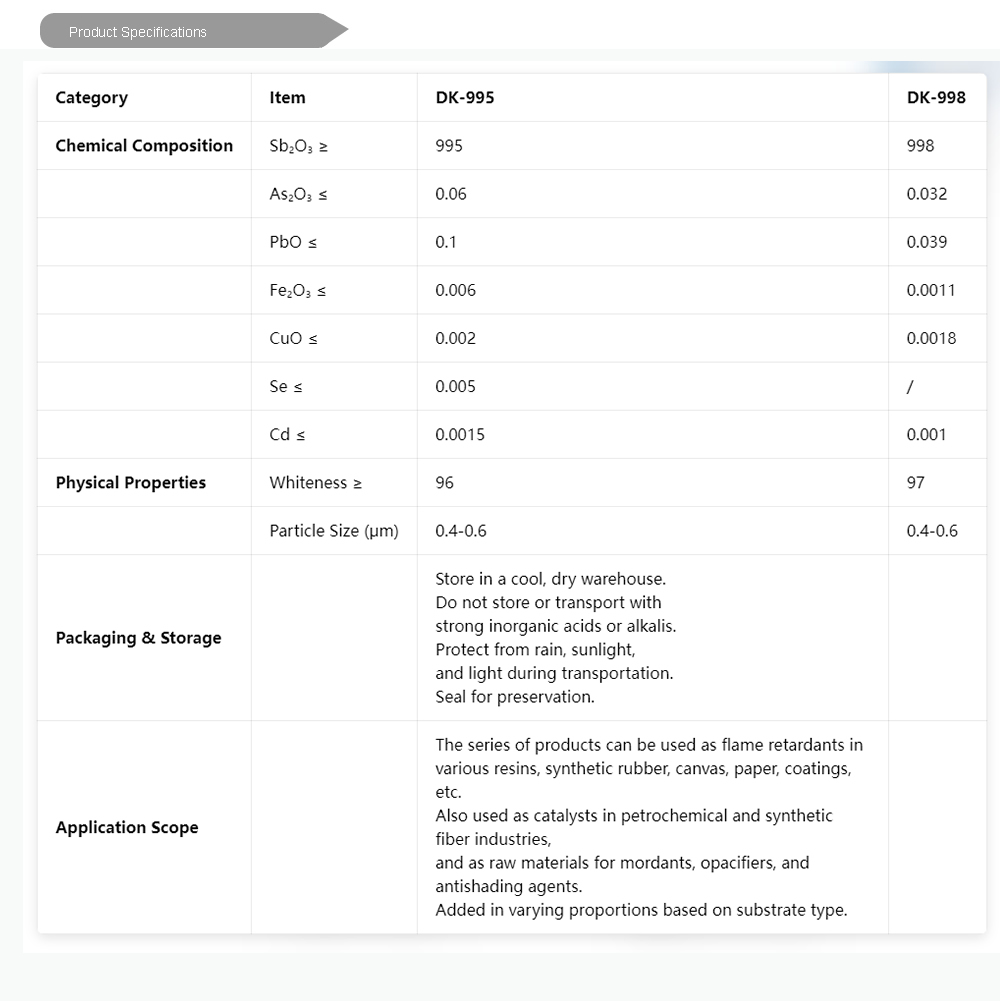Click the CuO ≤ item cell
This screenshot has width=1000, height=1001.
(x=293, y=339)
